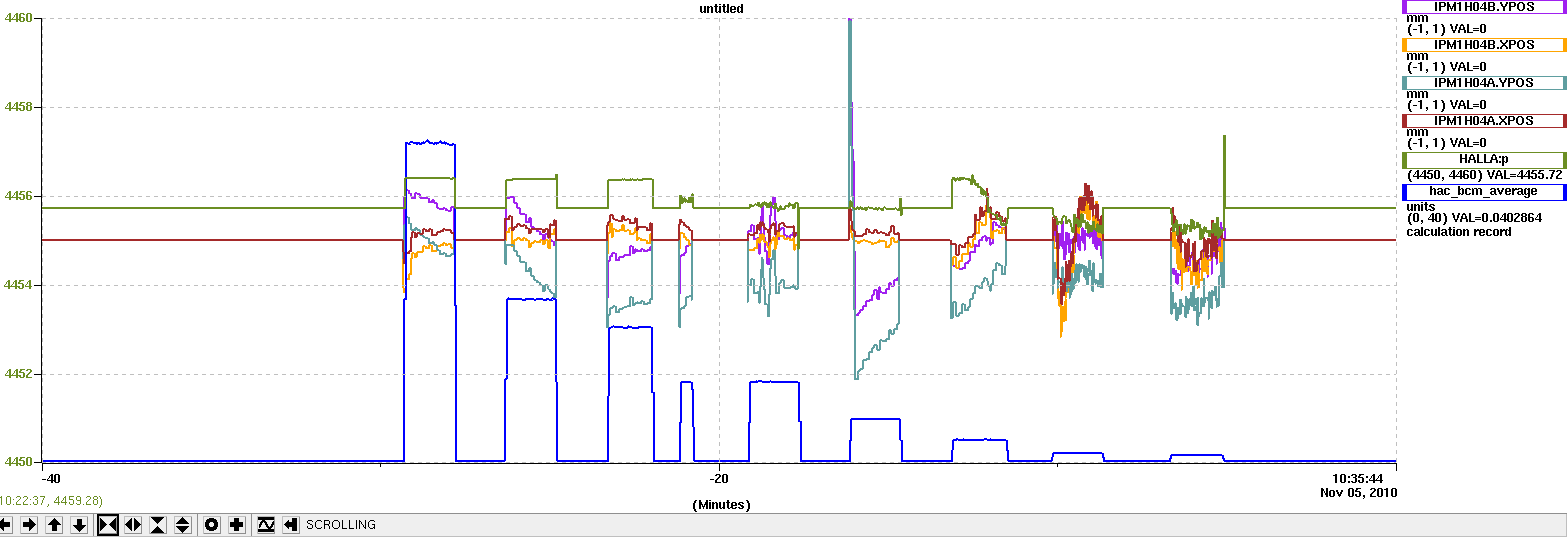Pan the plot up with the up arrow
This screenshot has height=537, width=1567.
click(54, 524)
